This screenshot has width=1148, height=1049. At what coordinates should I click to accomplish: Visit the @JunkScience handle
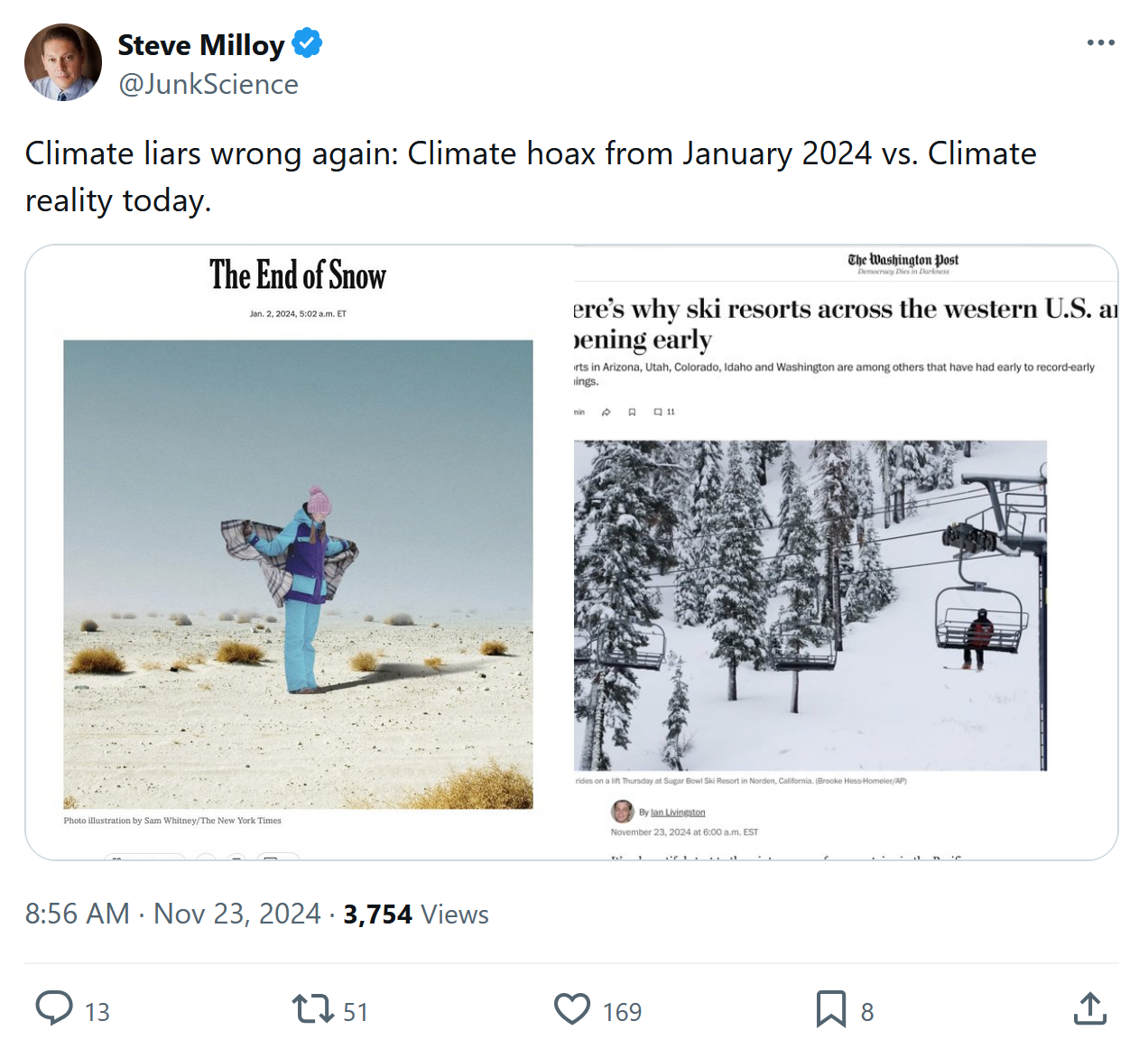pyautogui.click(x=208, y=84)
